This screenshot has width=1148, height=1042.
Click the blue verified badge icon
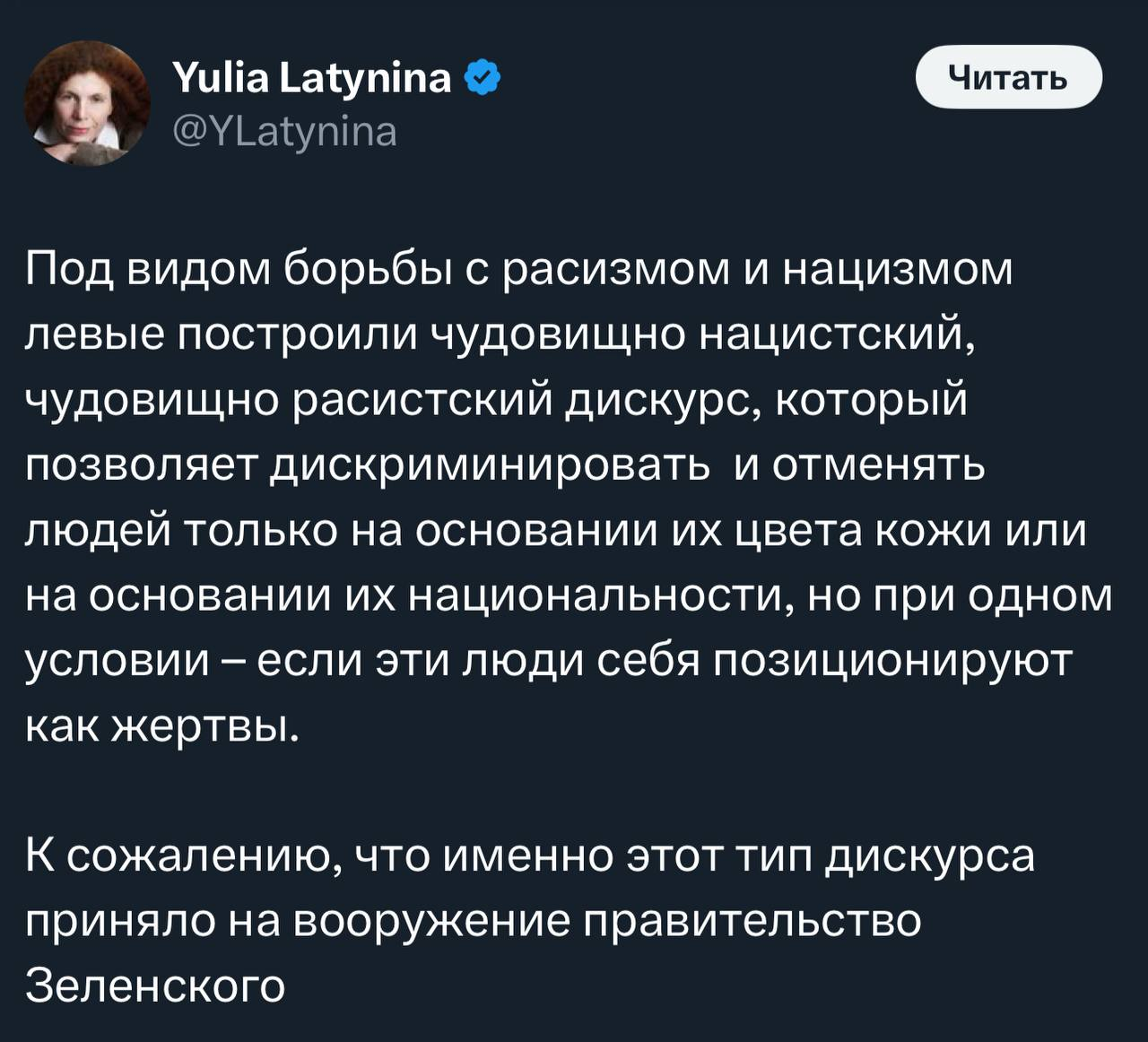point(483,79)
